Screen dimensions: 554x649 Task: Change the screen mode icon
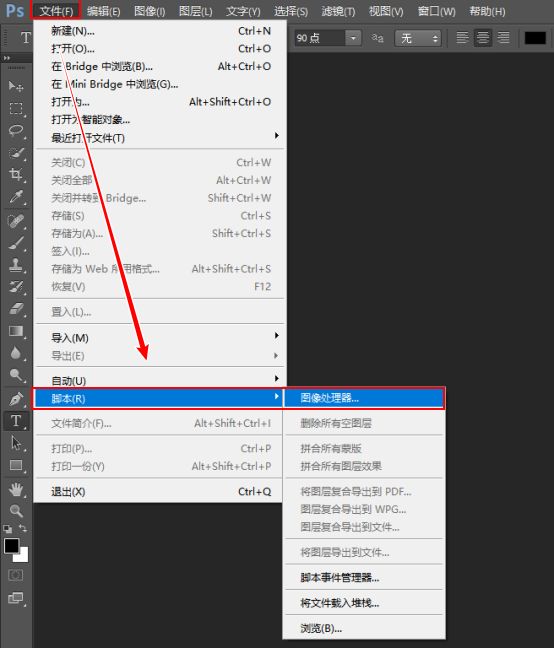tap(16, 598)
